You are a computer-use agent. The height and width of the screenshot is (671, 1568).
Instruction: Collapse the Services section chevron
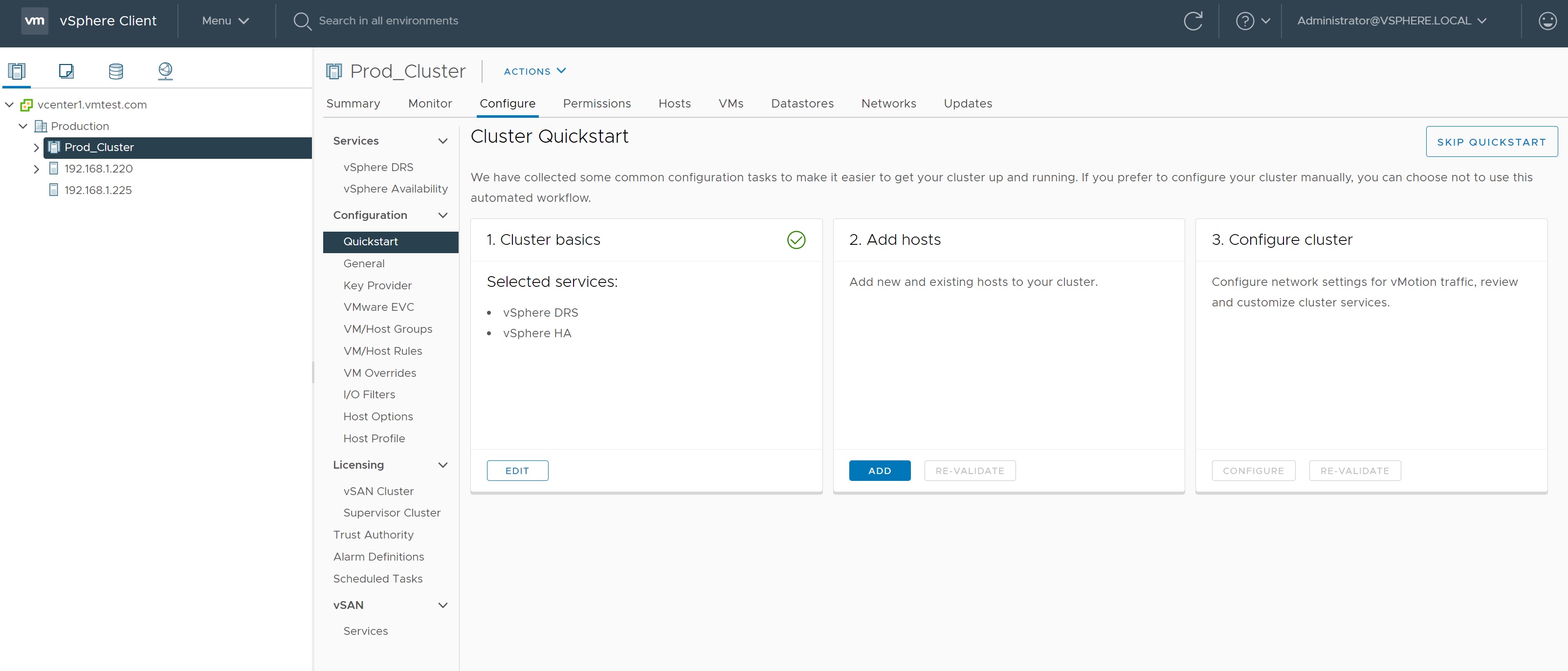pos(442,141)
